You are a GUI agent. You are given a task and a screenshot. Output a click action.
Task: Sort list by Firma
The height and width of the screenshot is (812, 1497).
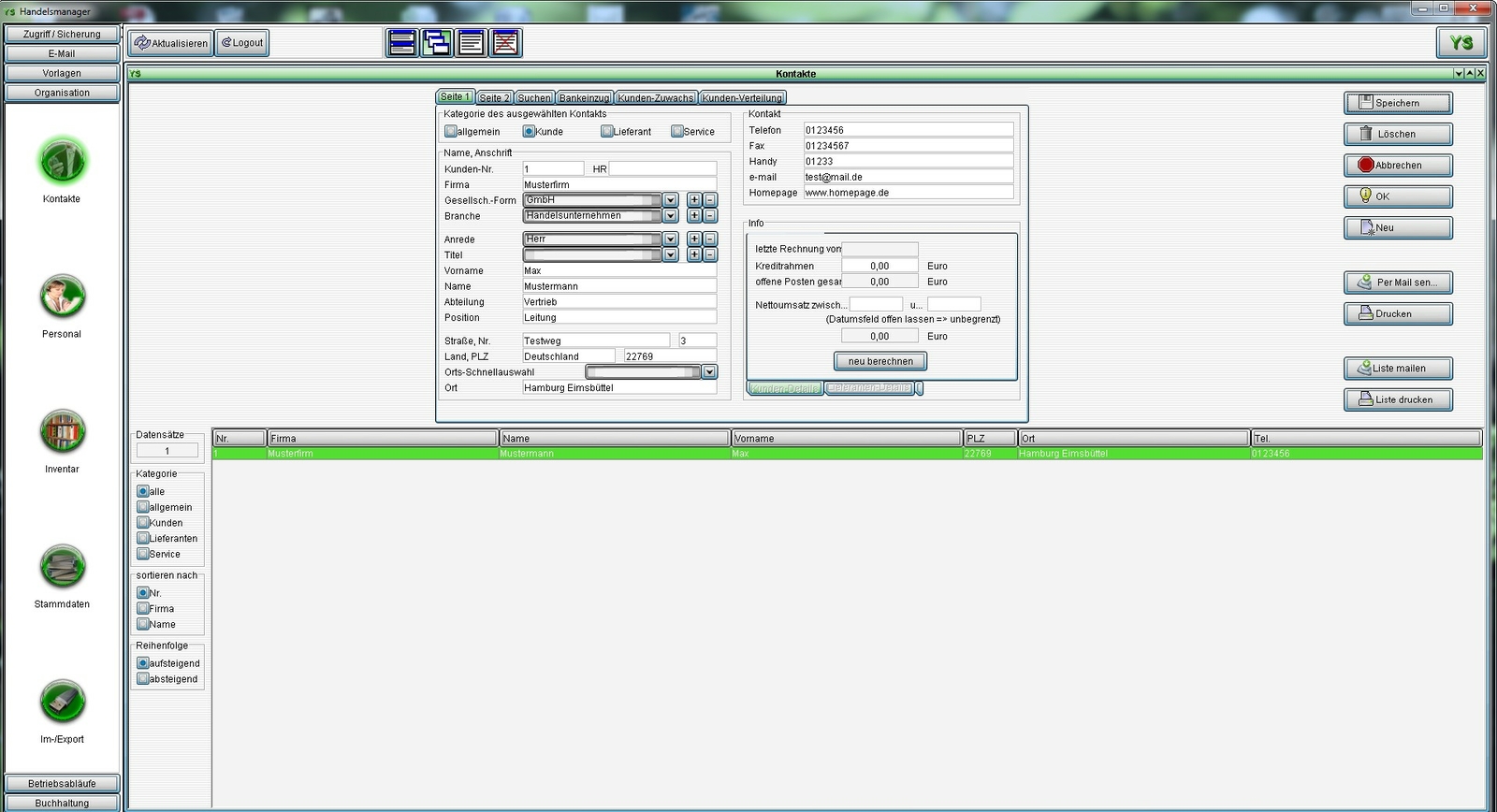[x=143, y=608]
